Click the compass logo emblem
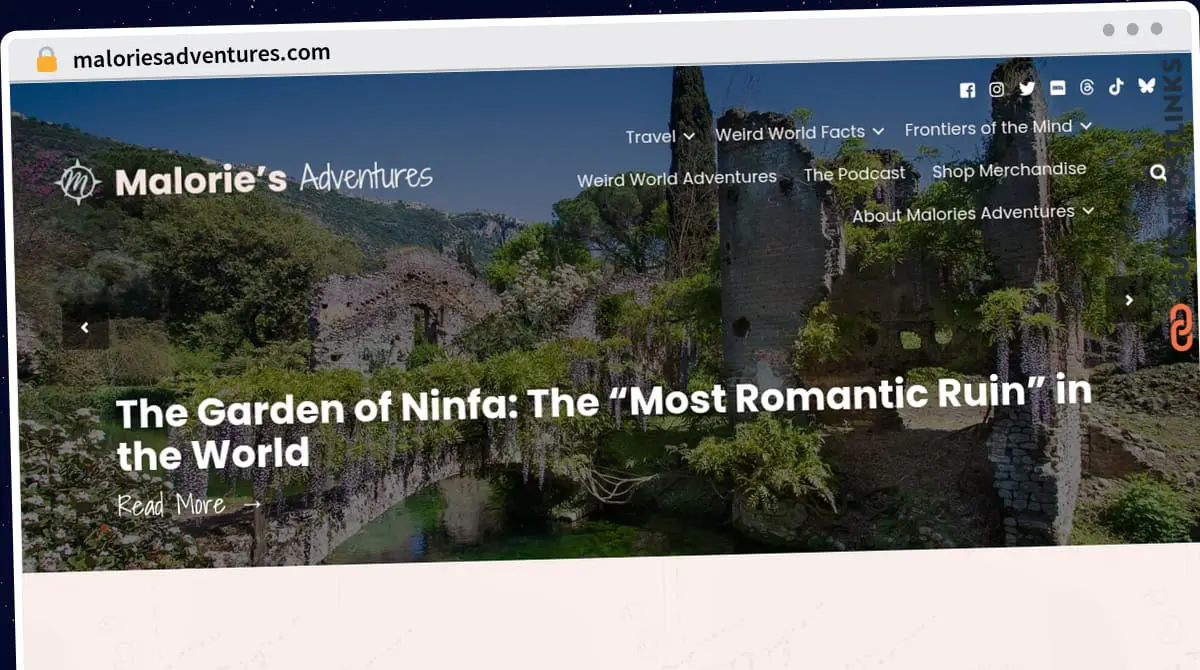Viewport: 1200px width, 670px height. [78, 182]
